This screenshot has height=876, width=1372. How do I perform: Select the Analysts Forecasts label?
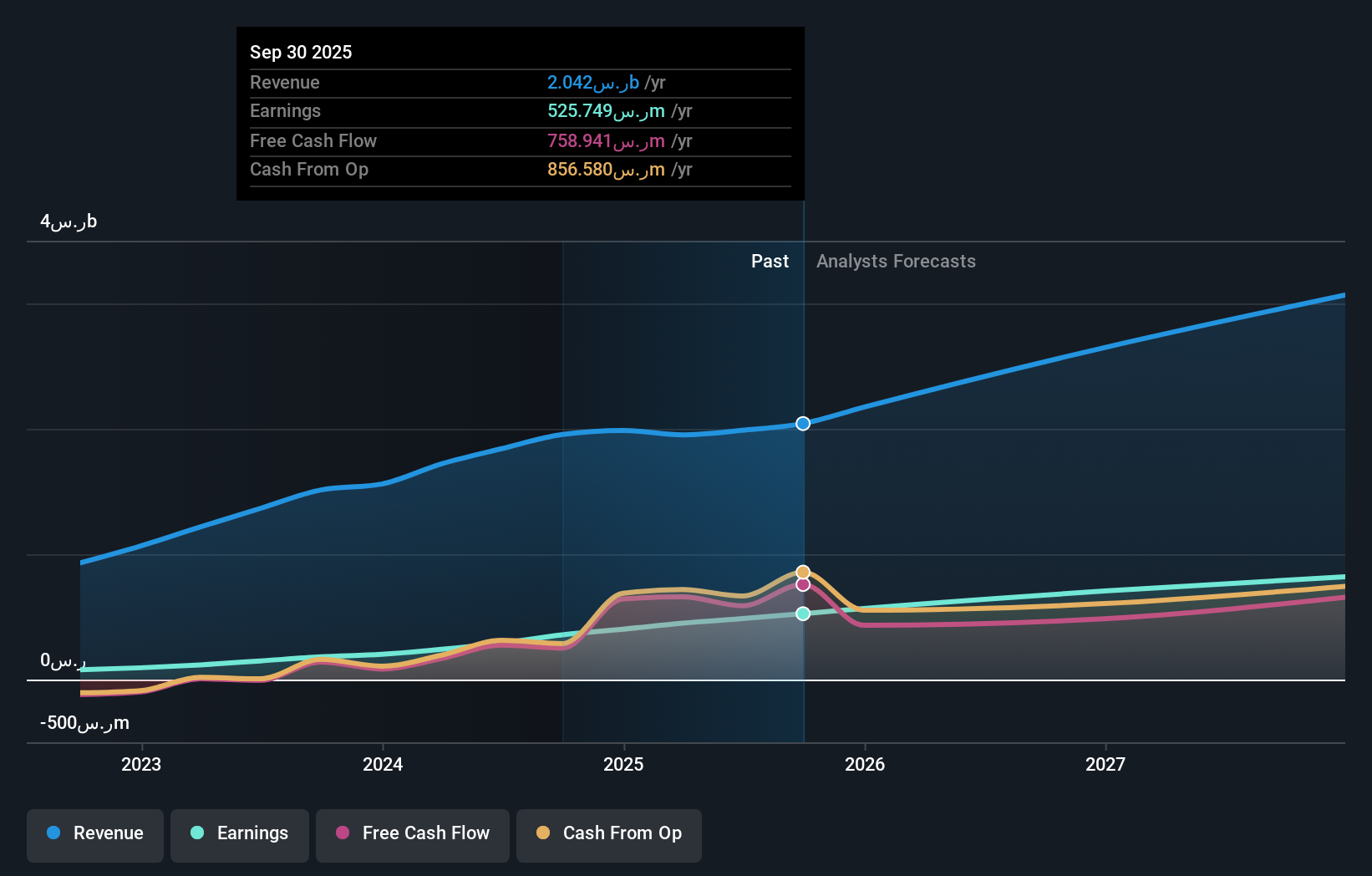pos(896,261)
